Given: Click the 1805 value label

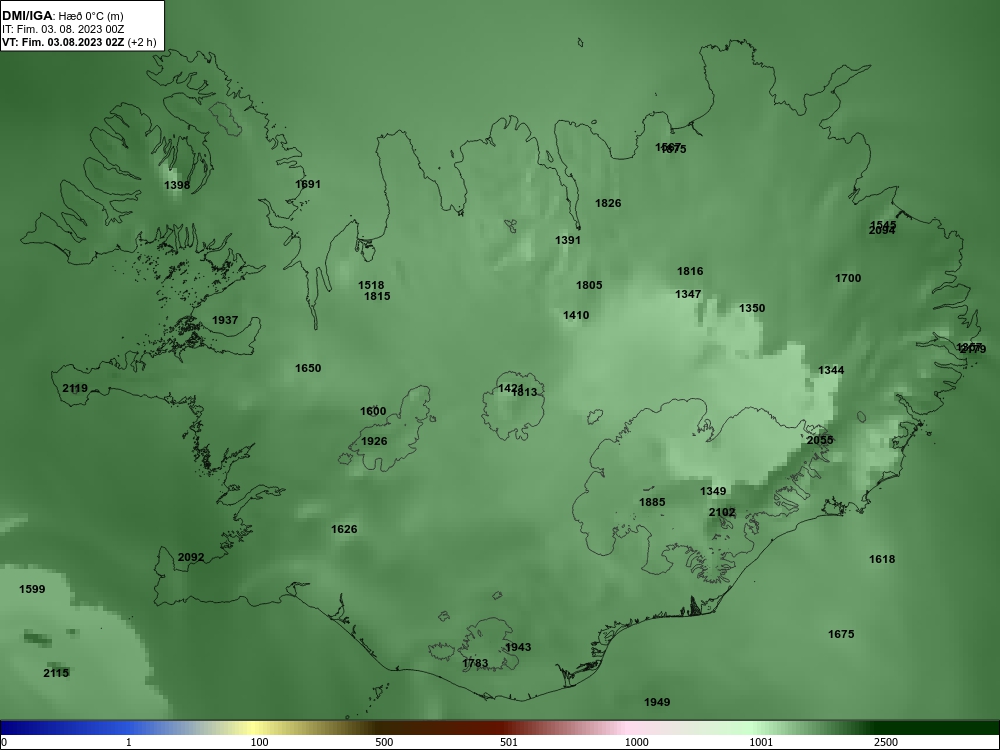Looking at the screenshot, I should pos(589,285).
